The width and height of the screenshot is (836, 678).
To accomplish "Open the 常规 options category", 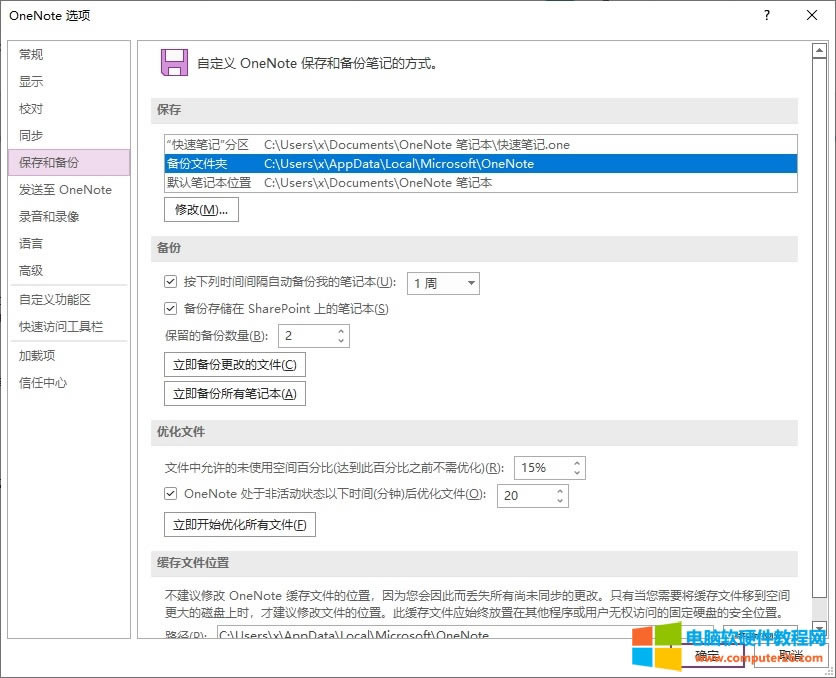I will pos(32,55).
